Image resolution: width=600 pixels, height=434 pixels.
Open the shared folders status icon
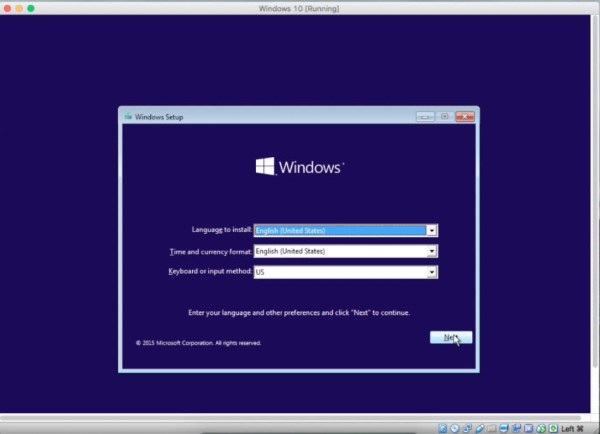pyautogui.click(x=492, y=428)
